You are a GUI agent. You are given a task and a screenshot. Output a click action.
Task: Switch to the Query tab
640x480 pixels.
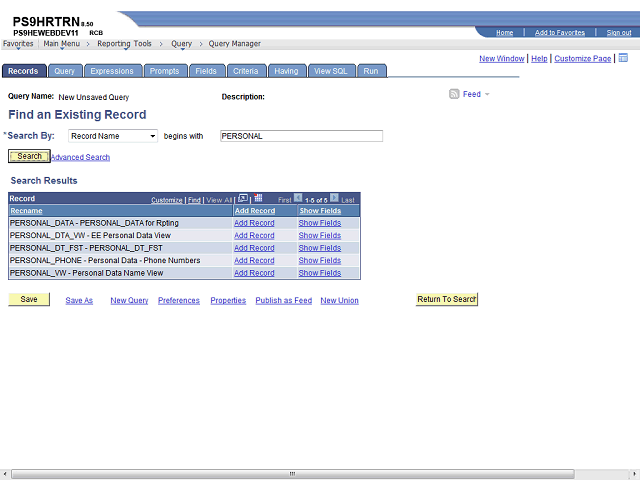coord(65,71)
